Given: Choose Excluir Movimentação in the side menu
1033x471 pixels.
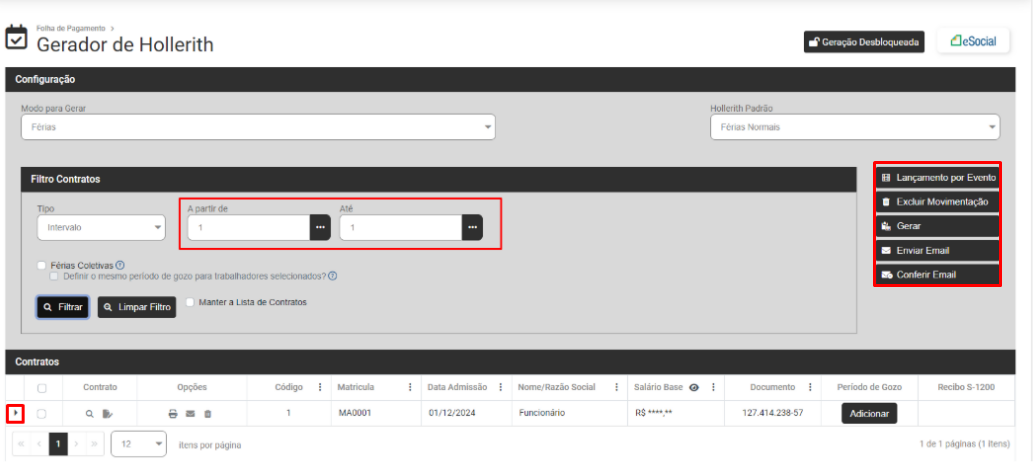Looking at the screenshot, I should (938, 201).
